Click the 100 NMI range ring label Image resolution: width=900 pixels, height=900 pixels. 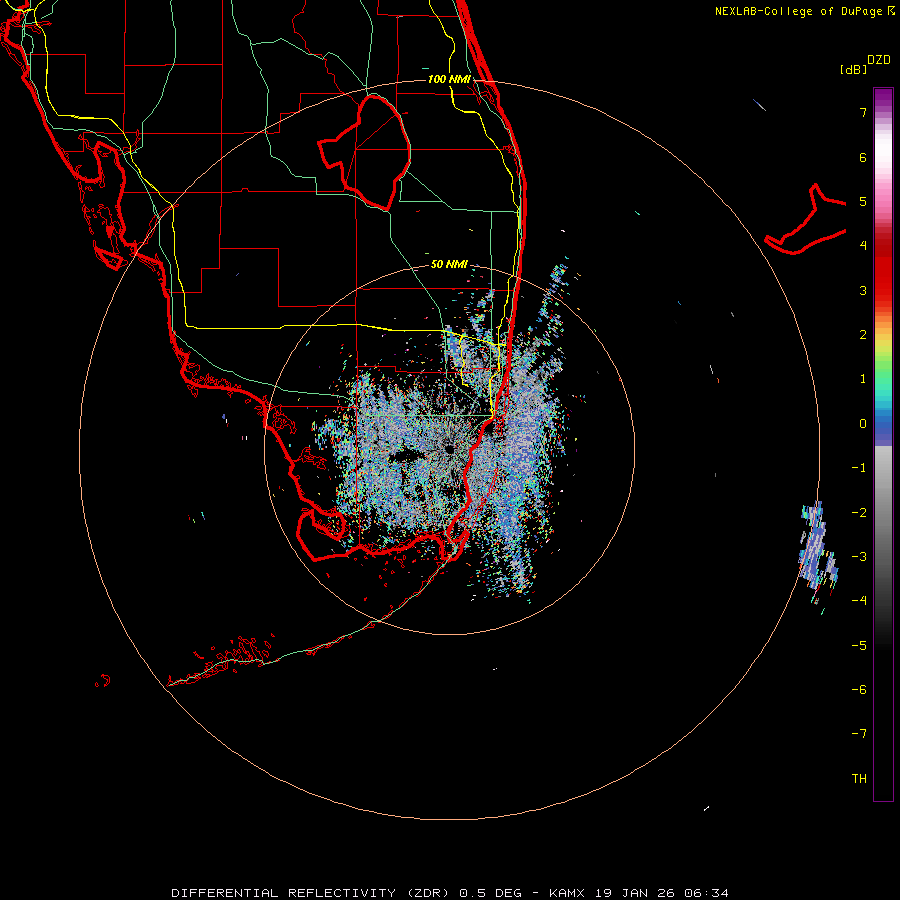point(449,79)
